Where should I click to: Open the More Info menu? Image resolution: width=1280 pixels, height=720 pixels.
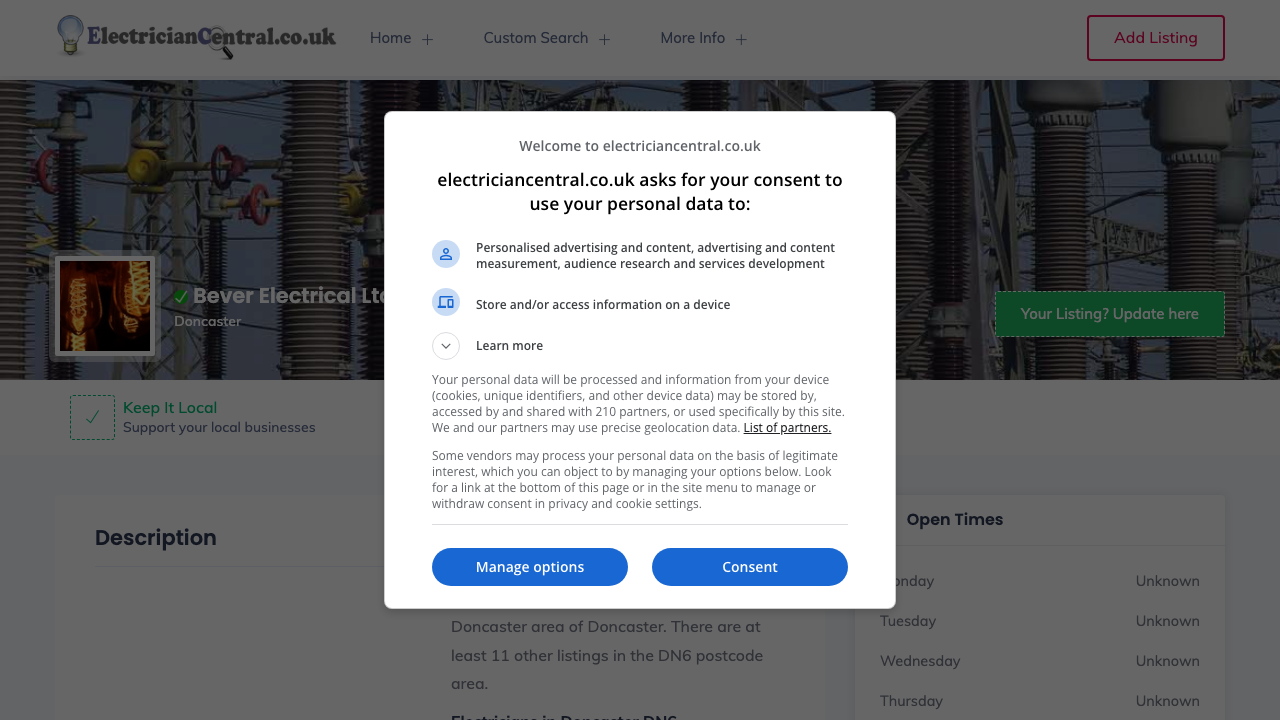point(692,38)
